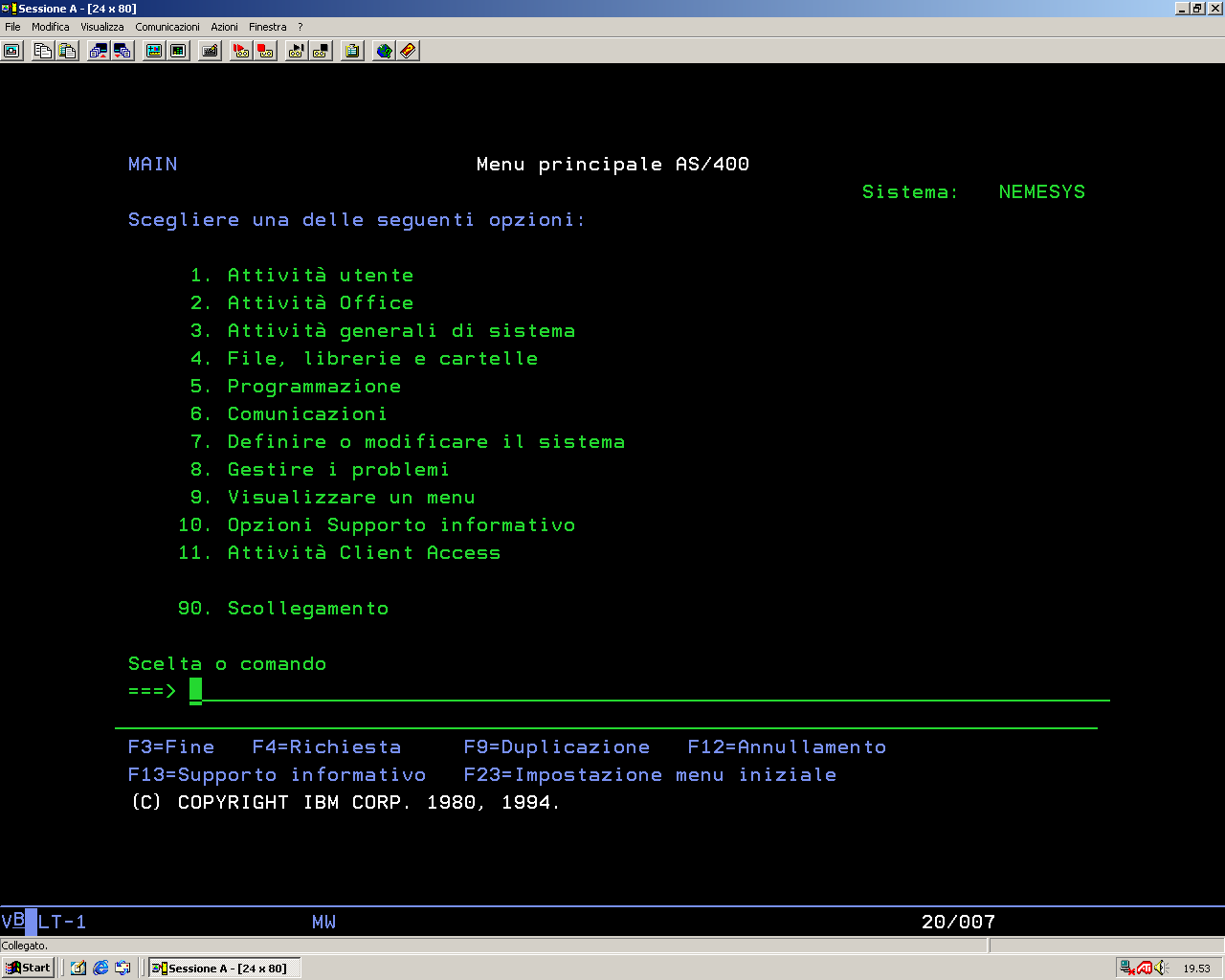Stop macro playback with black square icon
This screenshot has height=980, width=1225.
click(322, 51)
